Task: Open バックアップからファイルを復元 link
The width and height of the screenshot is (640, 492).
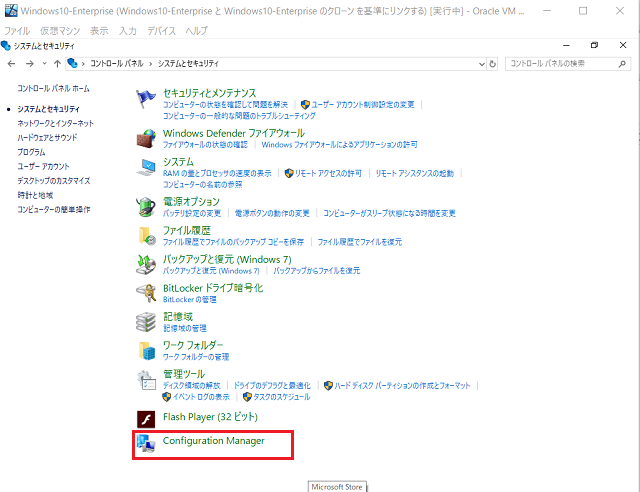Action: [x=317, y=271]
